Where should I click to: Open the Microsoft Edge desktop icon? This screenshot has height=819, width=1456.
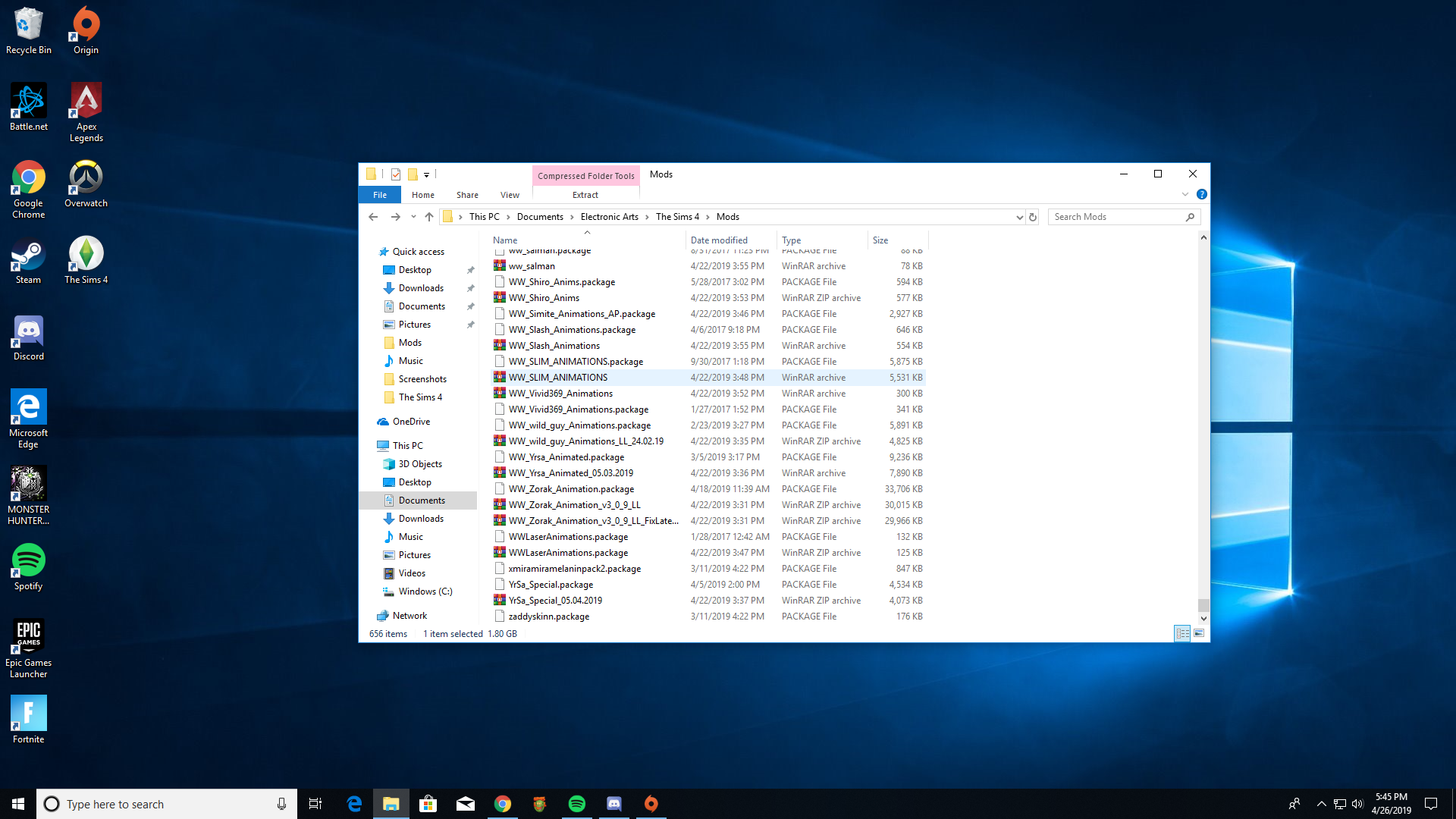click(28, 419)
